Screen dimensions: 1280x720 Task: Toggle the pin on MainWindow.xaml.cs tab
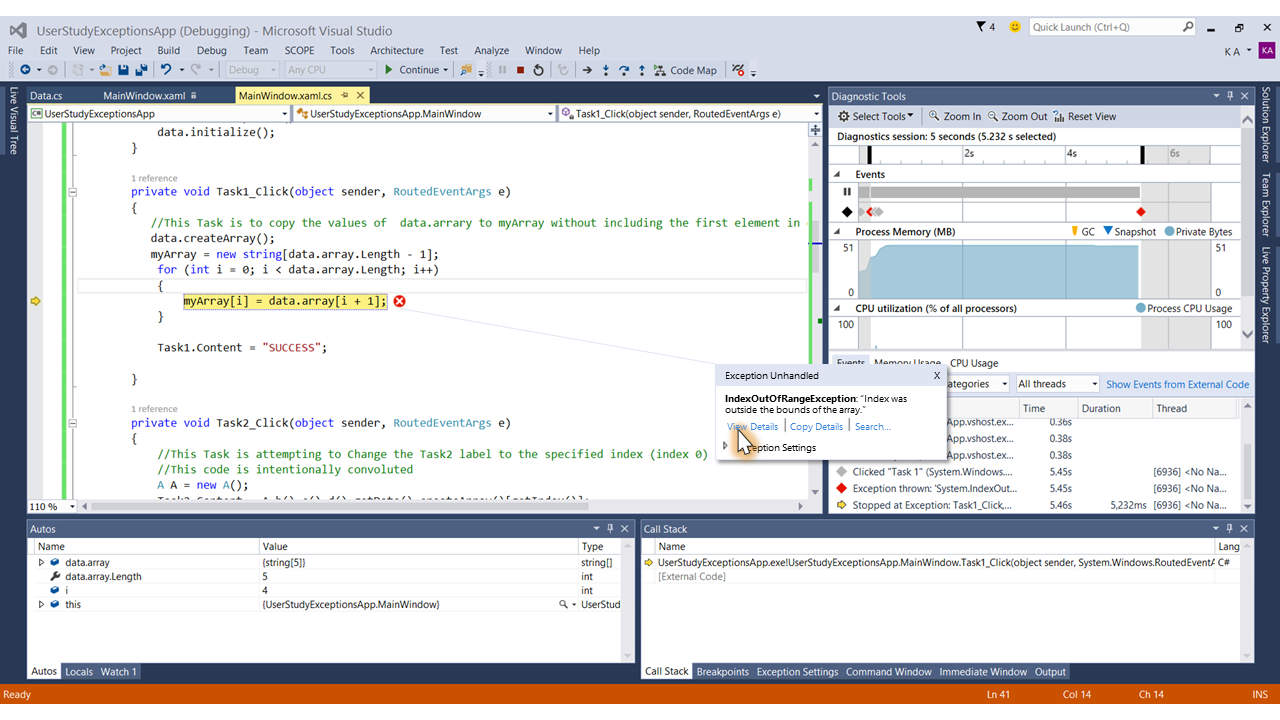tap(344, 95)
